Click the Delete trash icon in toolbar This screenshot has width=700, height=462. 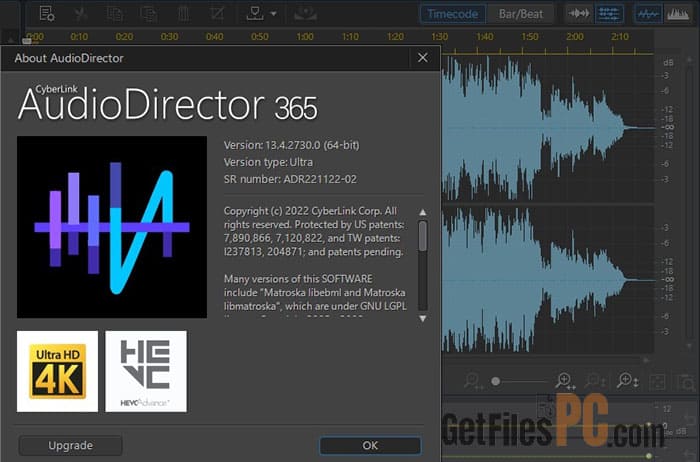tap(183, 14)
